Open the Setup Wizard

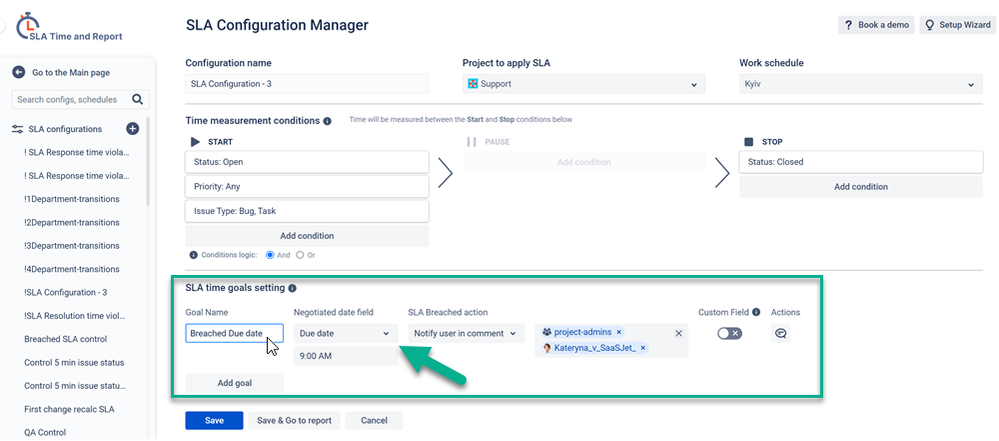pos(958,25)
